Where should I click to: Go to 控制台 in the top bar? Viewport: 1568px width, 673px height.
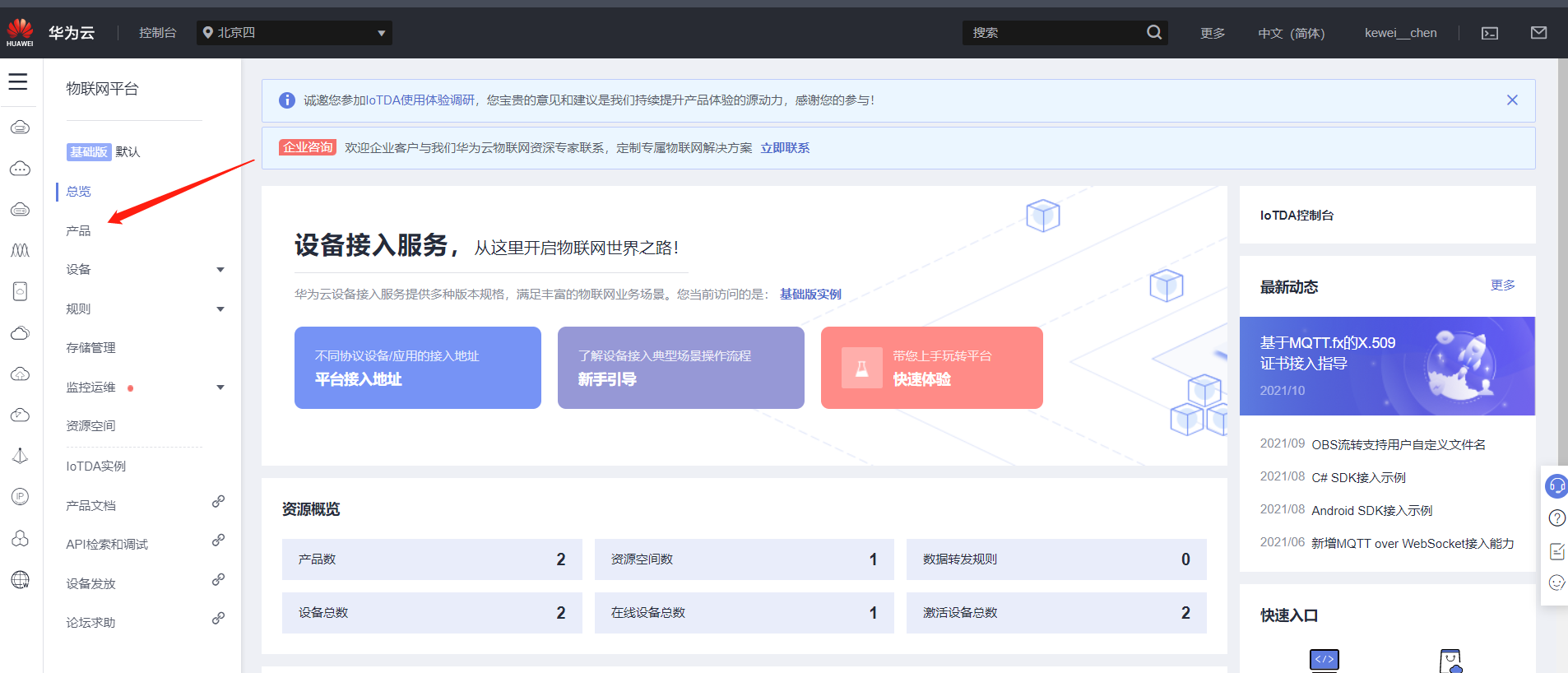pos(157,33)
